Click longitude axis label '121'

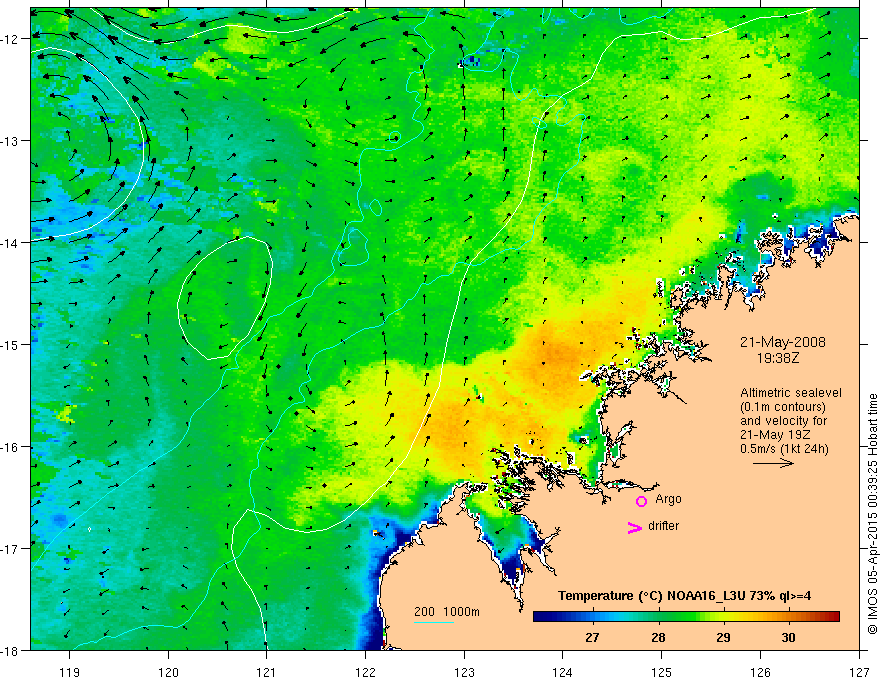tap(267, 672)
